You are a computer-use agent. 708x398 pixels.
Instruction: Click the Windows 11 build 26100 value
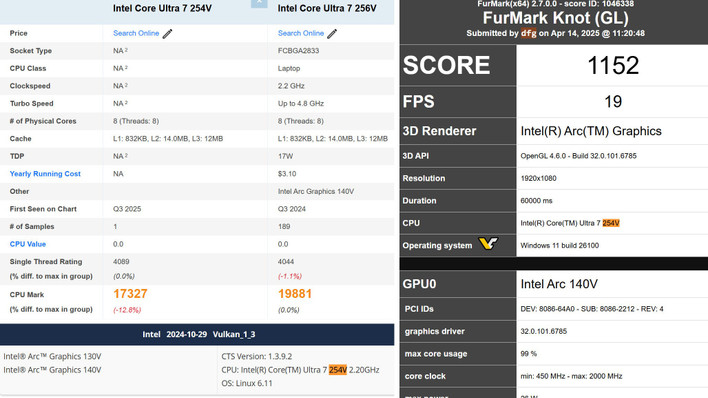pos(559,246)
